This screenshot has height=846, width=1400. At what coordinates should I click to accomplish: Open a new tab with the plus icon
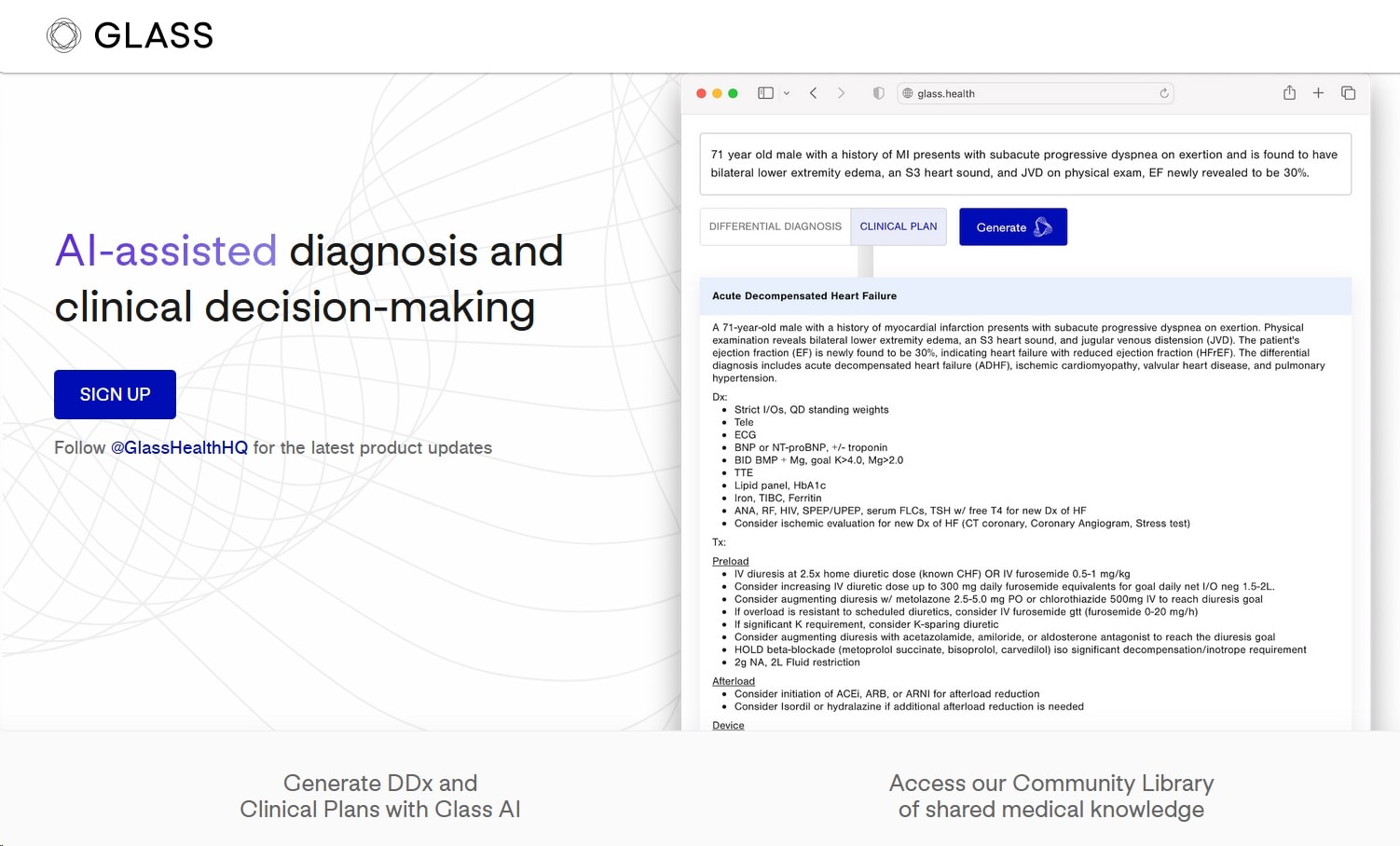[x=1318, y=92]
